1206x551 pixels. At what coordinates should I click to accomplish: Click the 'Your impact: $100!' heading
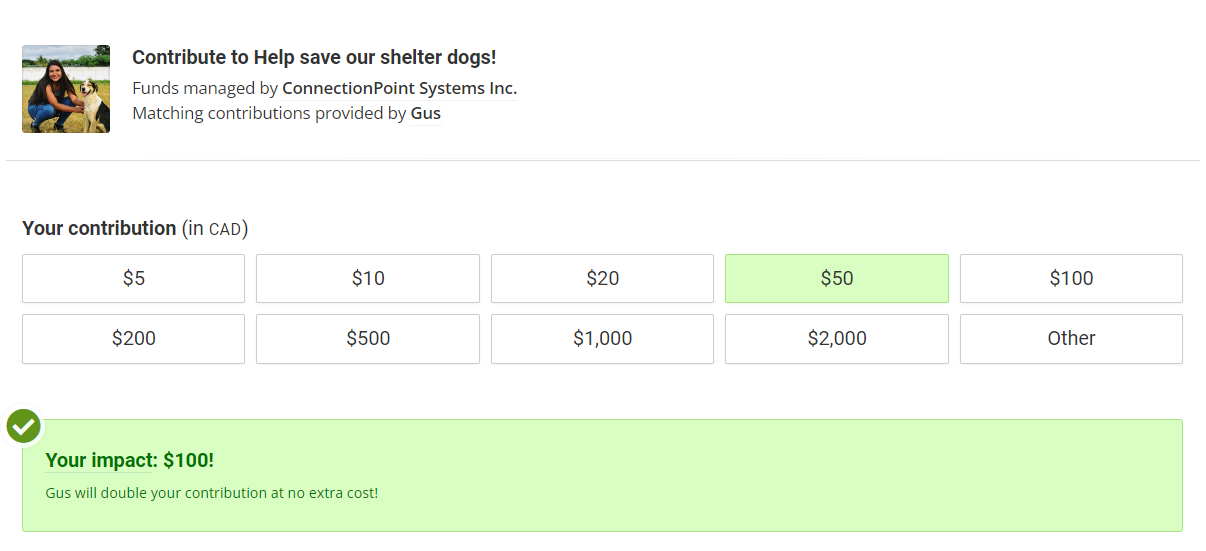point(130,460)
